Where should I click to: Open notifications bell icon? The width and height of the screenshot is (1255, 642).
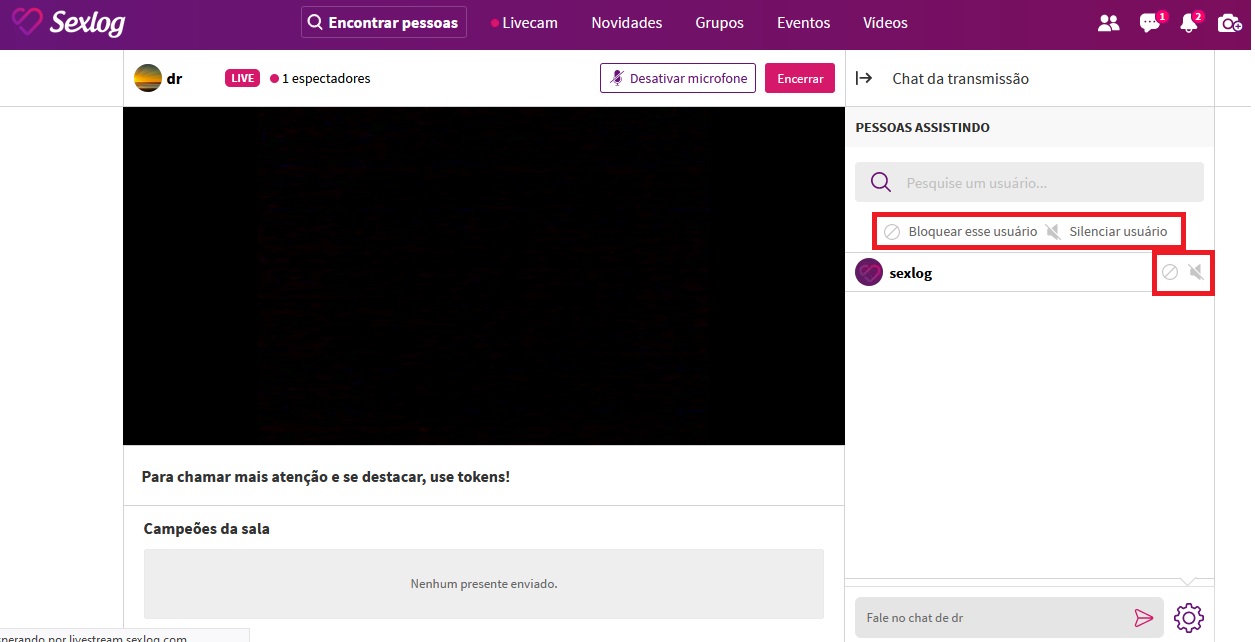(x=1189, y=23)
